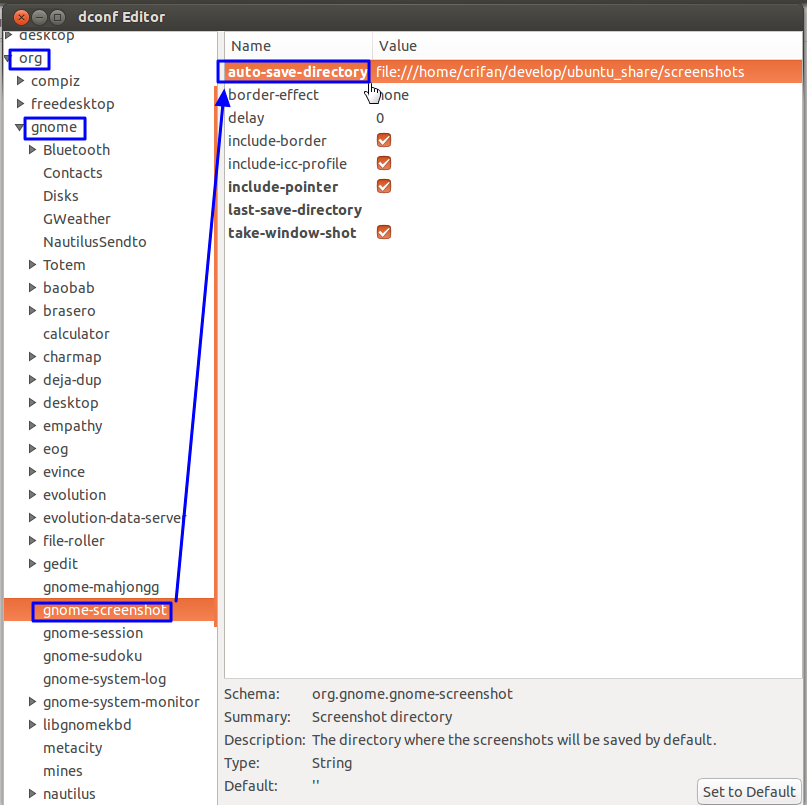Click the org.gnome.gnome-screenshot schema text
The width and height of the screenshot is (807, 805).
tap(412, 694)
